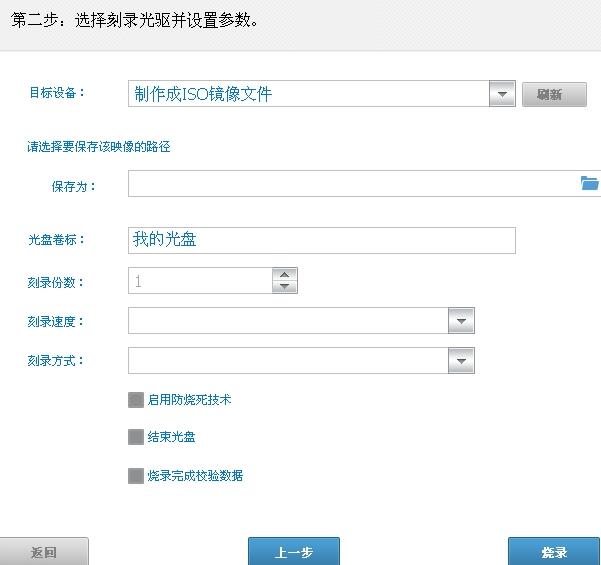Click the 返回 return button
Viewport: 601px width, 565px height.
tap(44, 552)
